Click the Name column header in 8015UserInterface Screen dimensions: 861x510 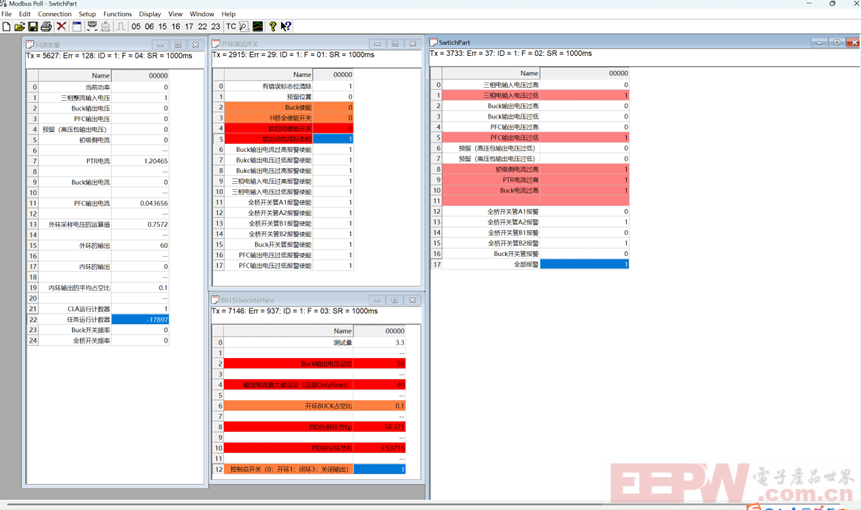pyautogui.click(x=289, y=331)
